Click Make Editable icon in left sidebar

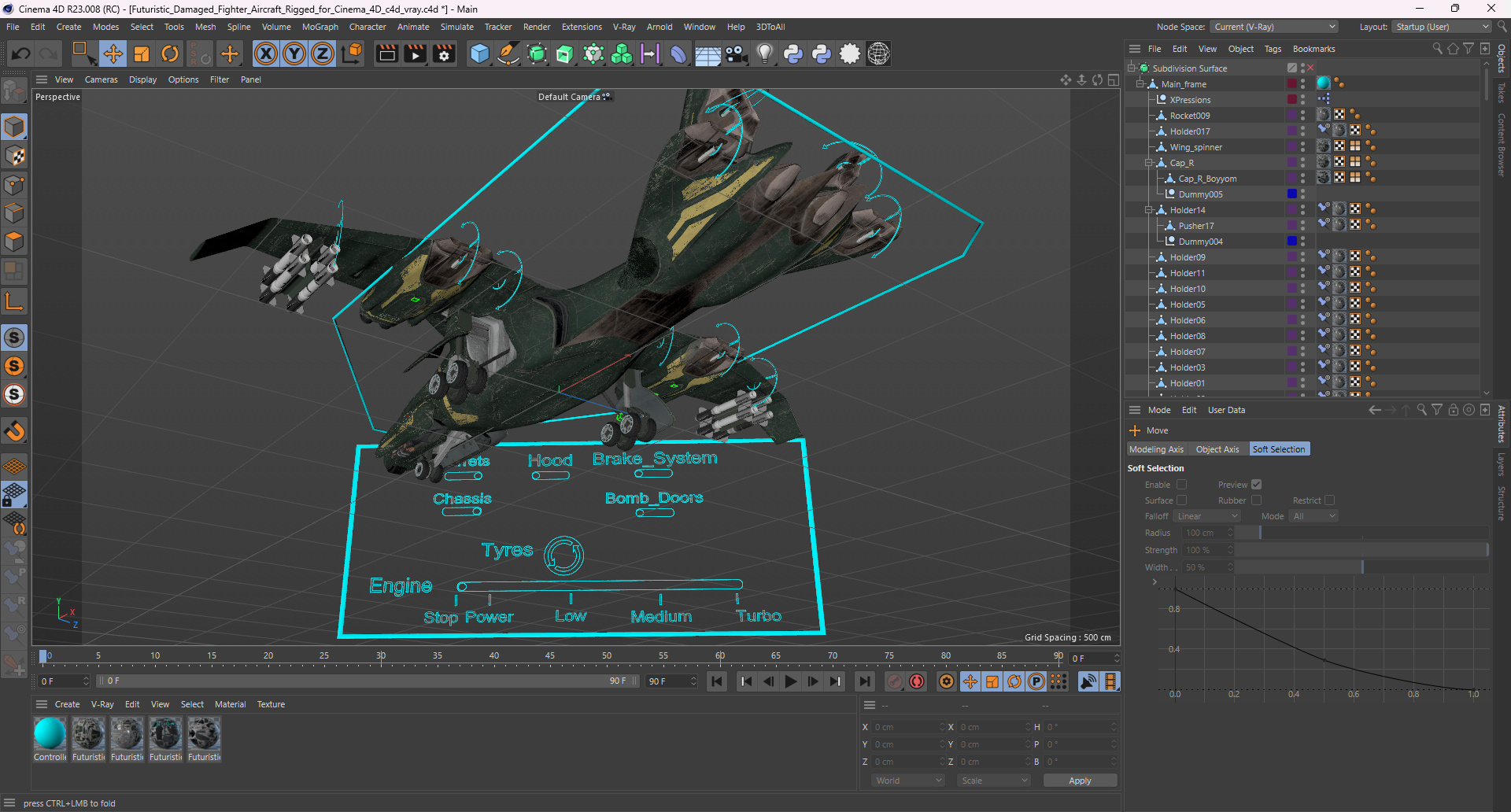(x=14, y=91)
